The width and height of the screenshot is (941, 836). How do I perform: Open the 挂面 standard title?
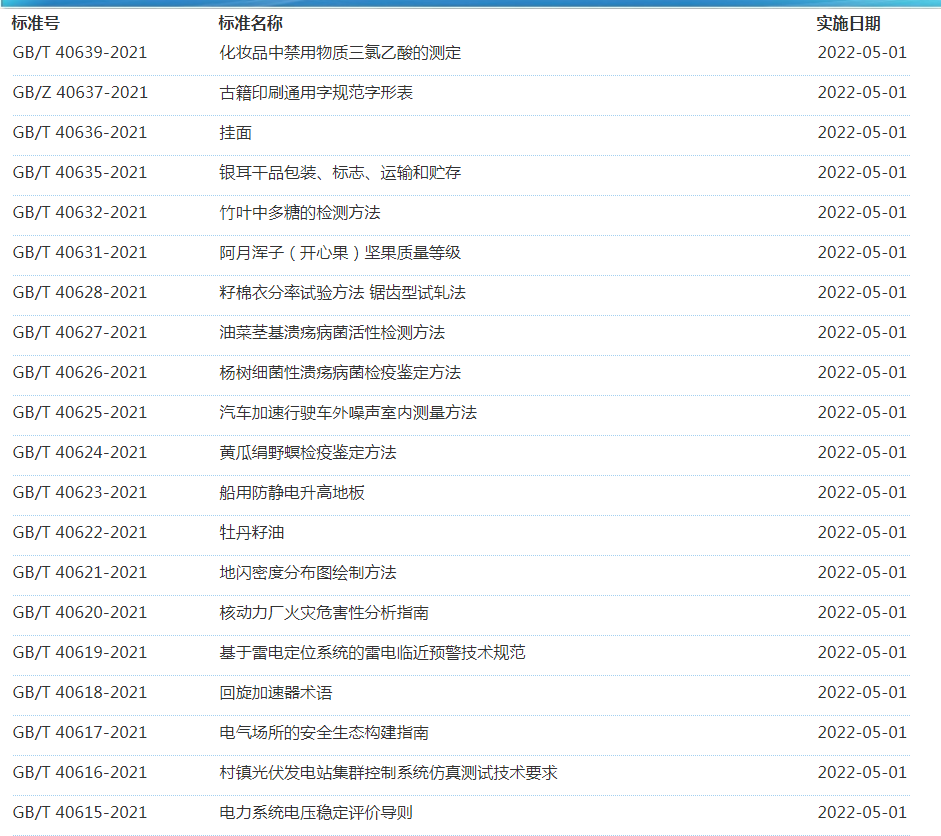pyautogui.click(x=235, y=133)
